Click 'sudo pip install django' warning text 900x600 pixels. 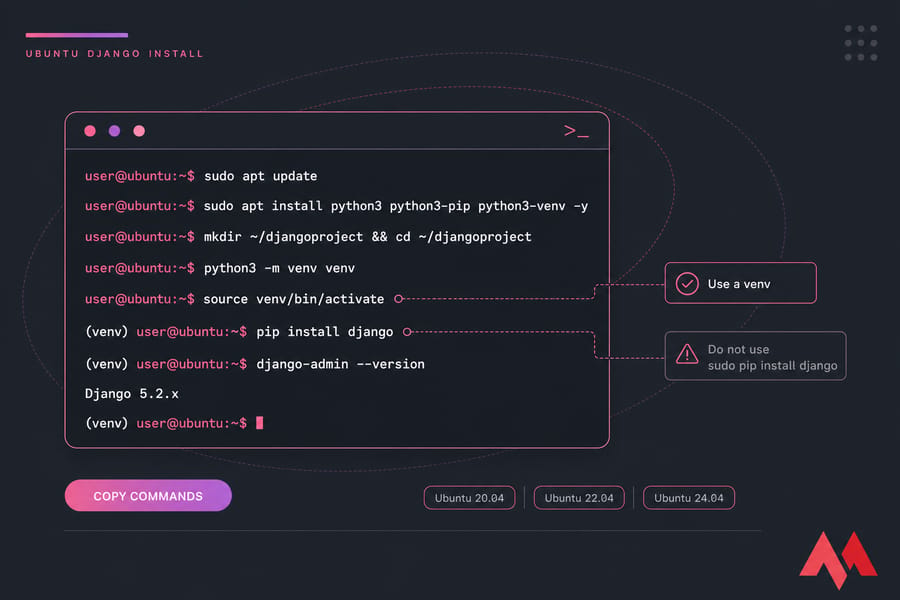click(x=772, y=366)
